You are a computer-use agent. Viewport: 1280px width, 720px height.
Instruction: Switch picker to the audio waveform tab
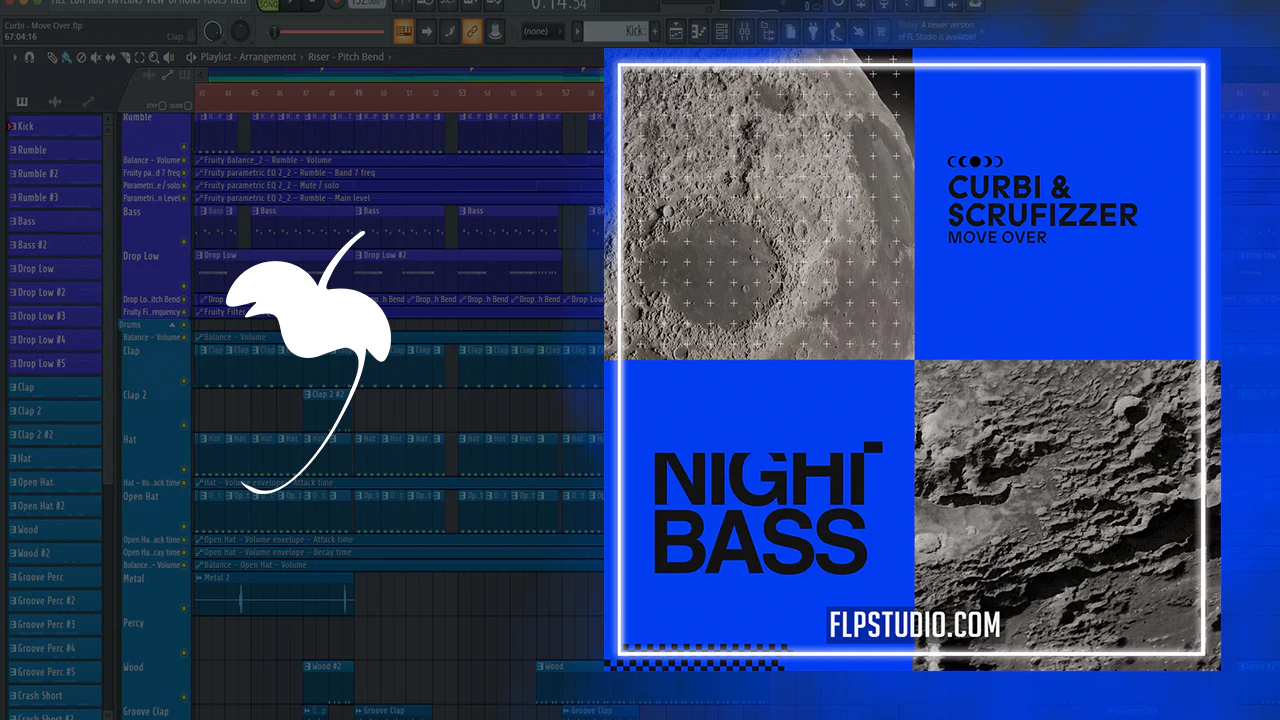tap(55, 102)
